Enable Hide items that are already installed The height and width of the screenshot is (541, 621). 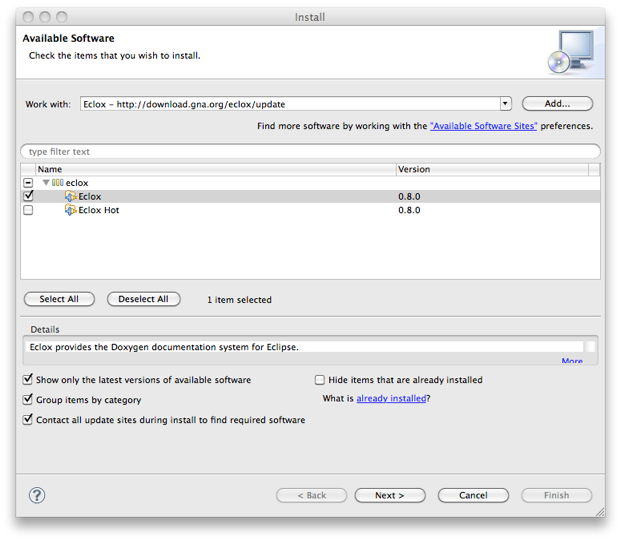click(320, 380)
